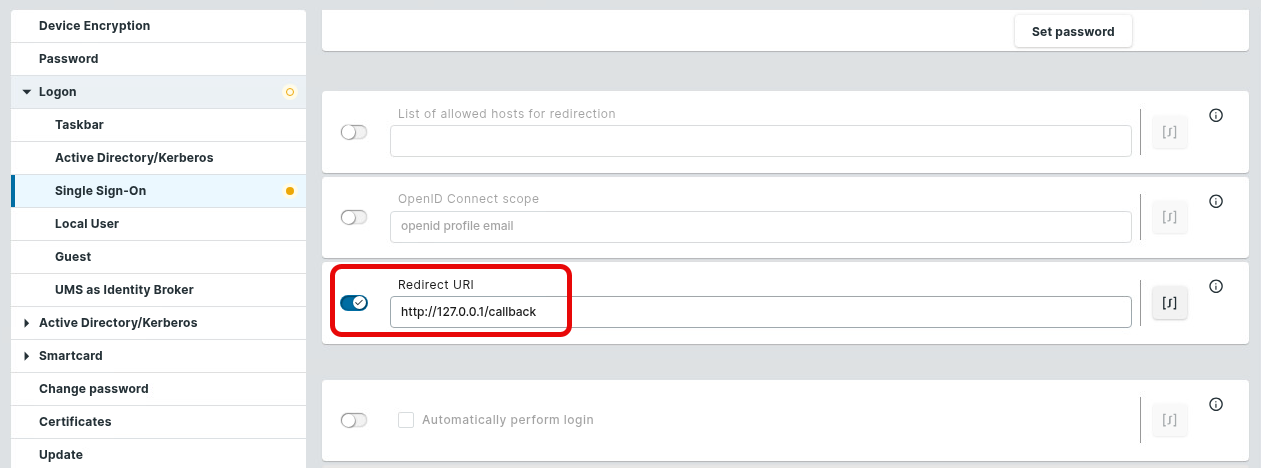
Task: View info for Automatically perform login
Action: click(1216, 404)
